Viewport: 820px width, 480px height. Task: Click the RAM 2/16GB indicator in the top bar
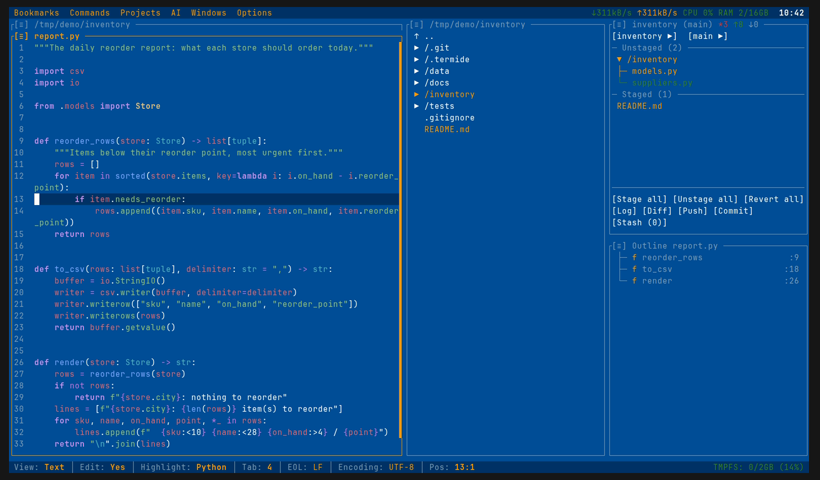[743, 13]
